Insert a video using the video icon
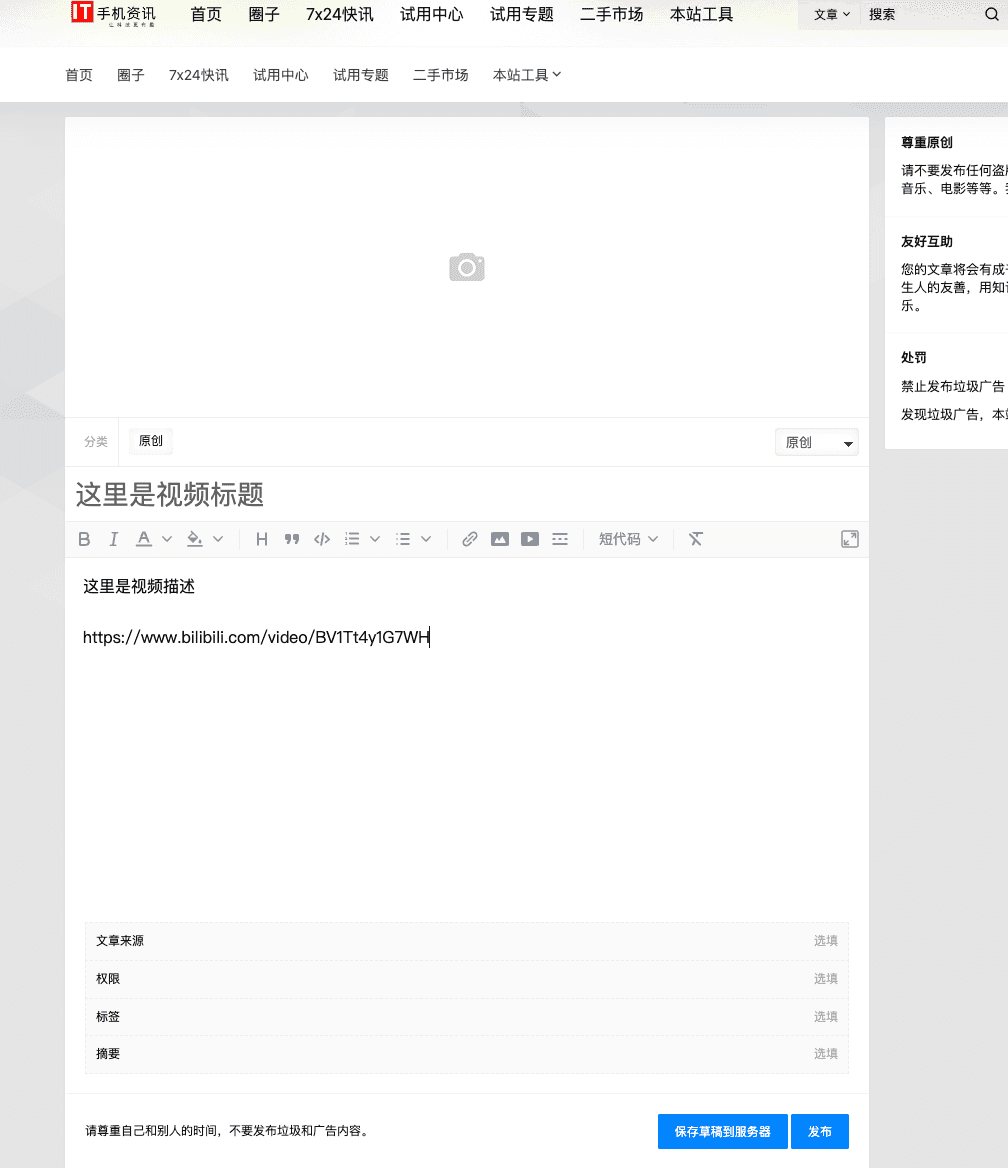1008x1168 pixels. (x=530, y=539)
